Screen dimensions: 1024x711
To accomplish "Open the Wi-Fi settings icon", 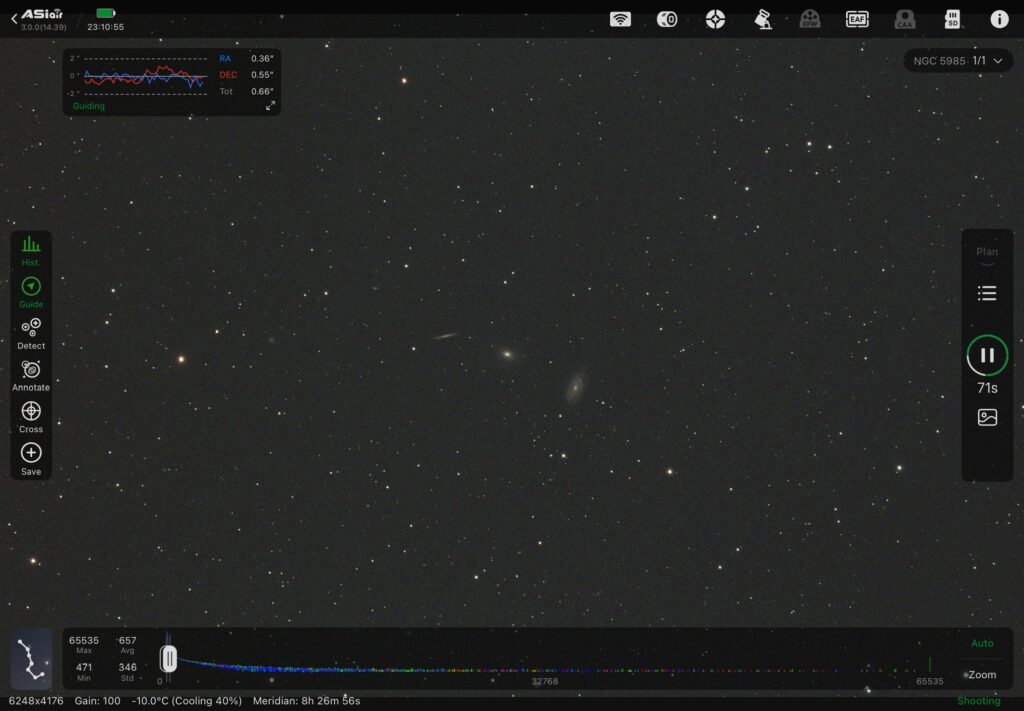I will point(620,19).
